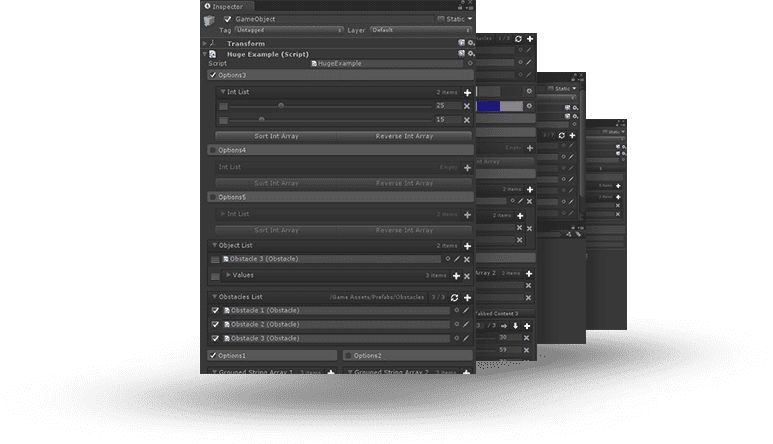
Task: Click Reverse Int Array button under Options5
Action: 404,230
